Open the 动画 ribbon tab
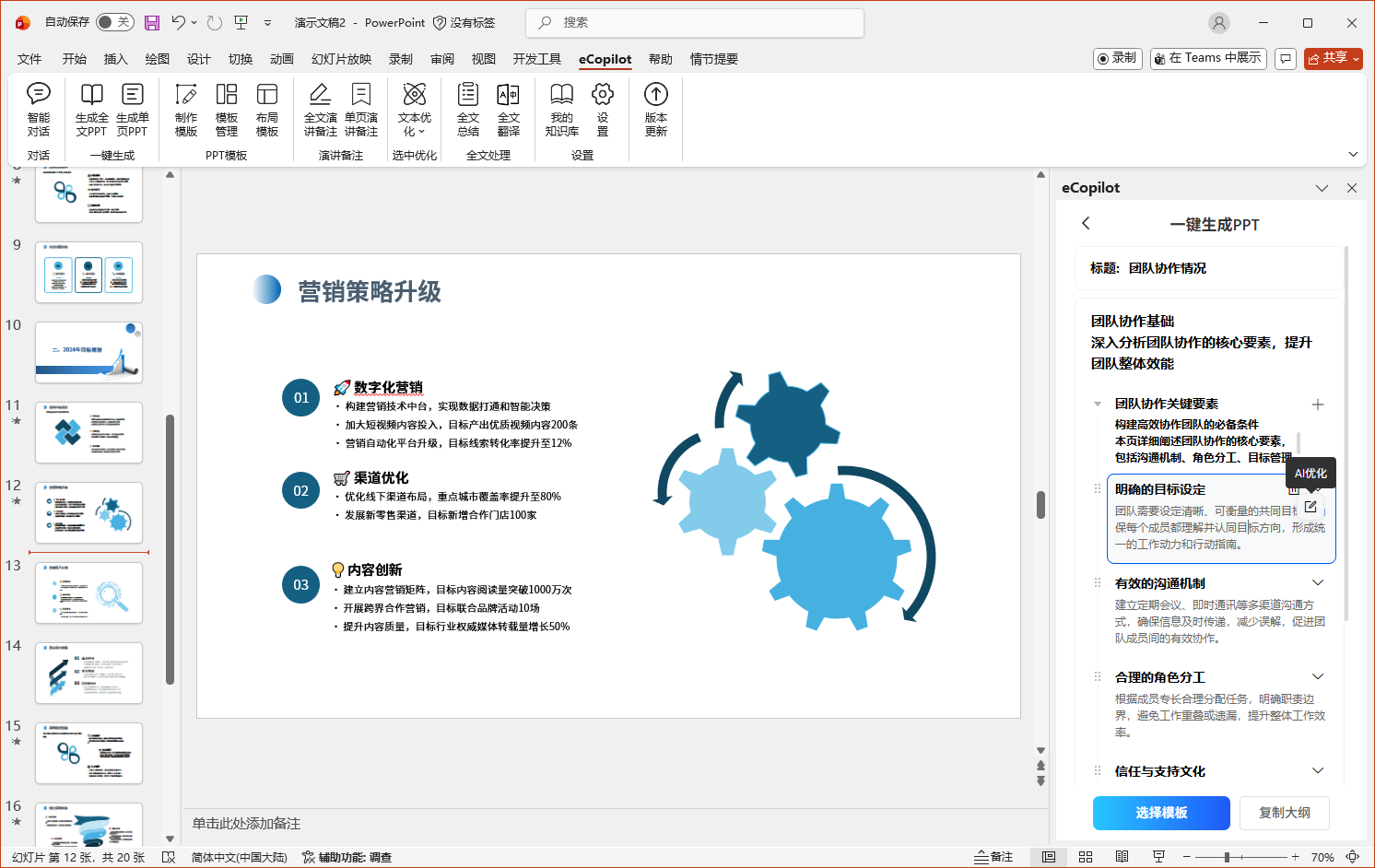Image resolution: width=1375 pixels, height=868 pixels. 281,59
